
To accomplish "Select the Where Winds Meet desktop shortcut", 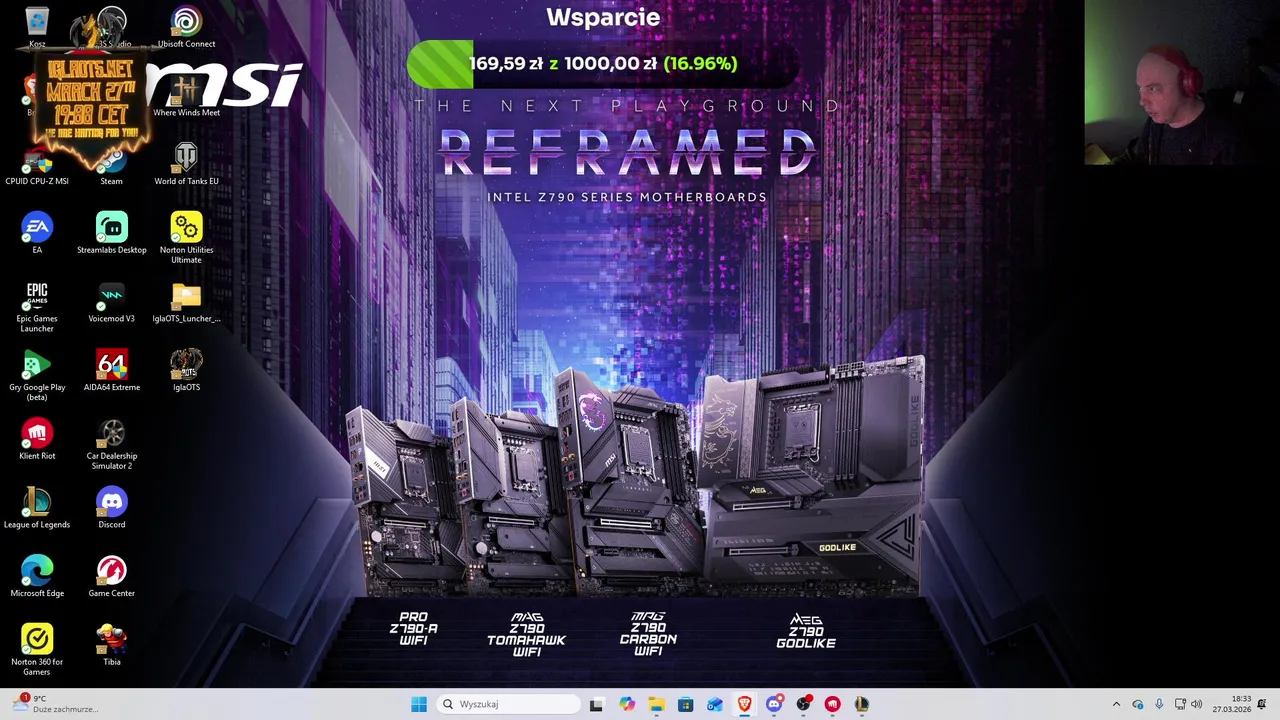I will pyautogui.click(x=186, y=95).
